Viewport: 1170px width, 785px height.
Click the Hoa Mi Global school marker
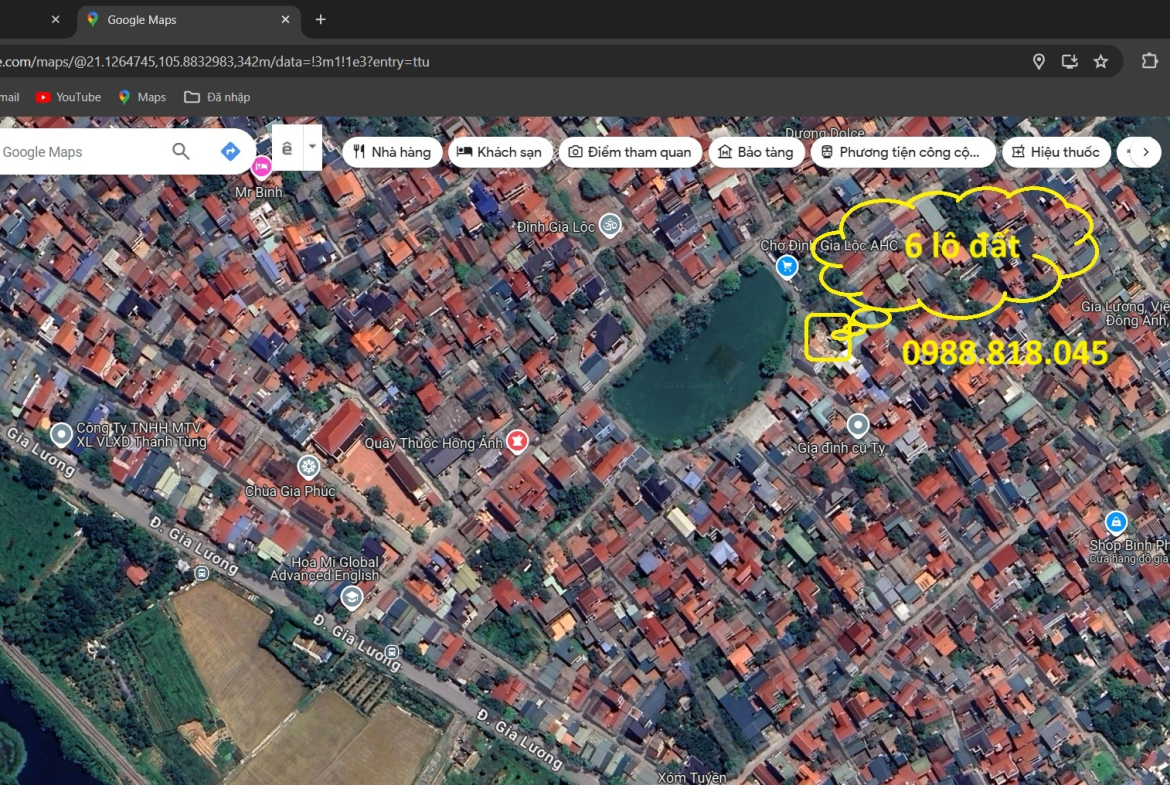click(351, 598)
